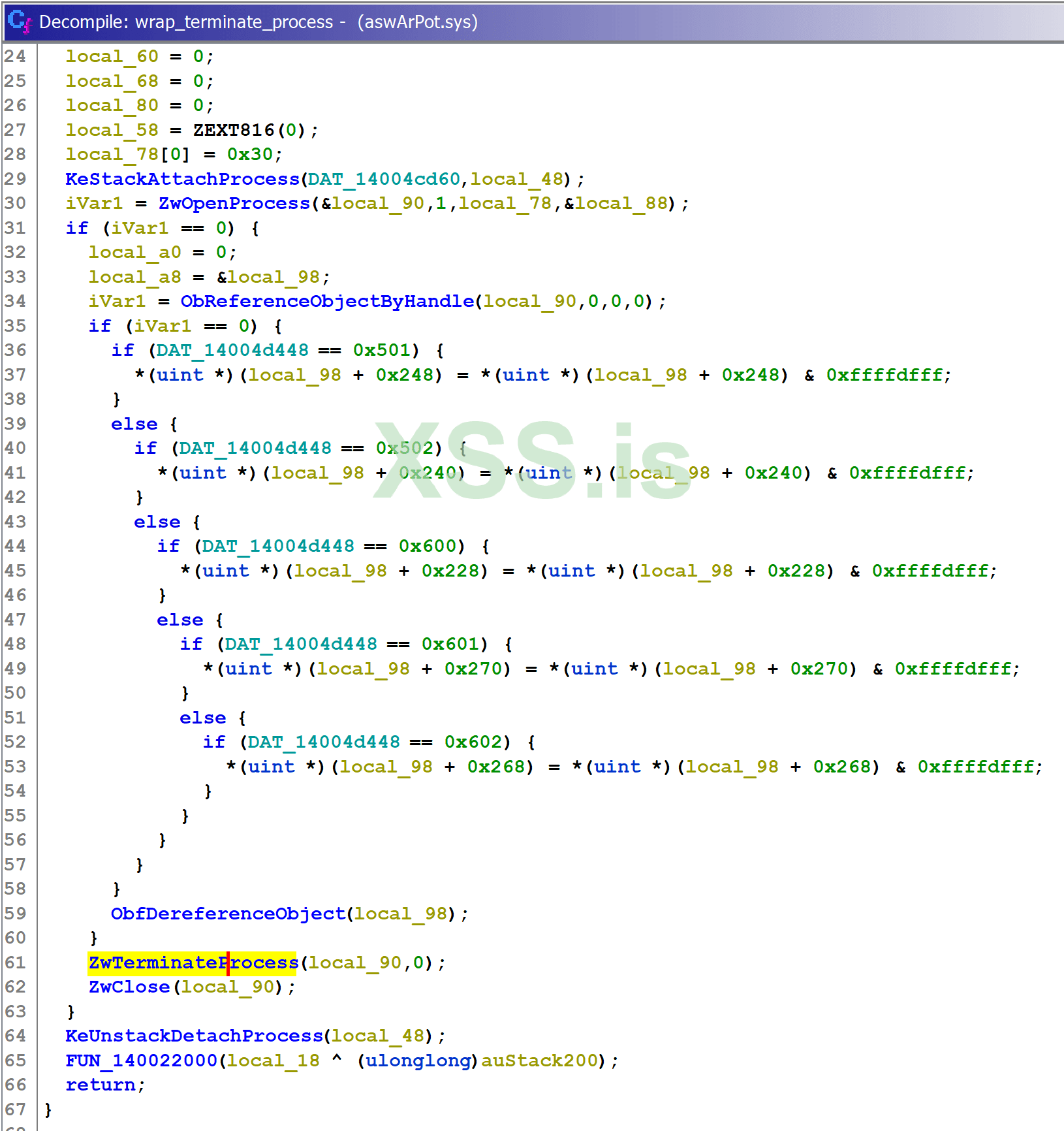Click the closing brace on line 67
The height and width of the screenshot is (1131, 1064).
(48, 1109)
